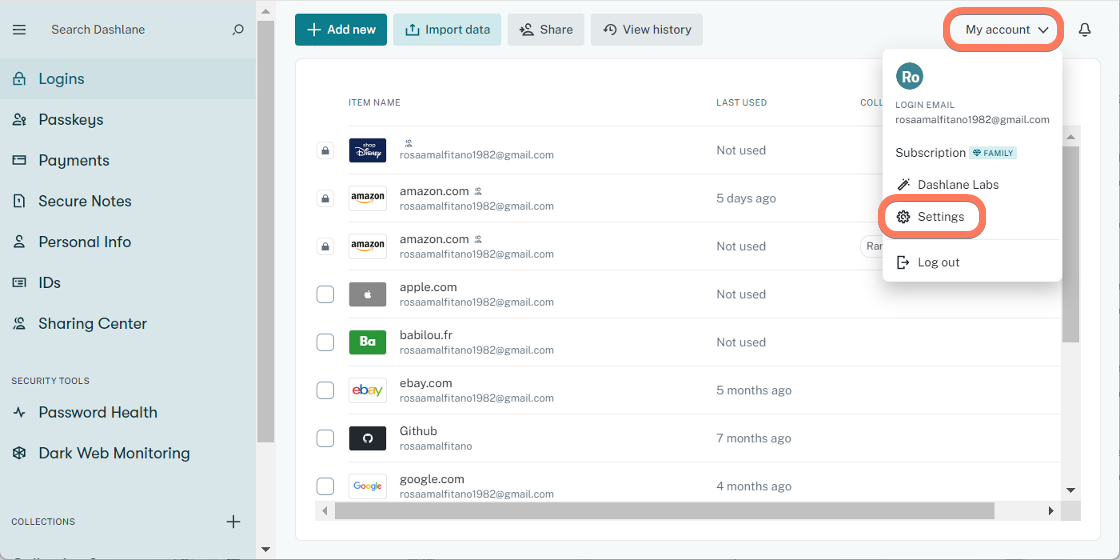Screen dimensions: 1120x560
Task: Click the Github logo icon
Action: (x=367, y=438)
